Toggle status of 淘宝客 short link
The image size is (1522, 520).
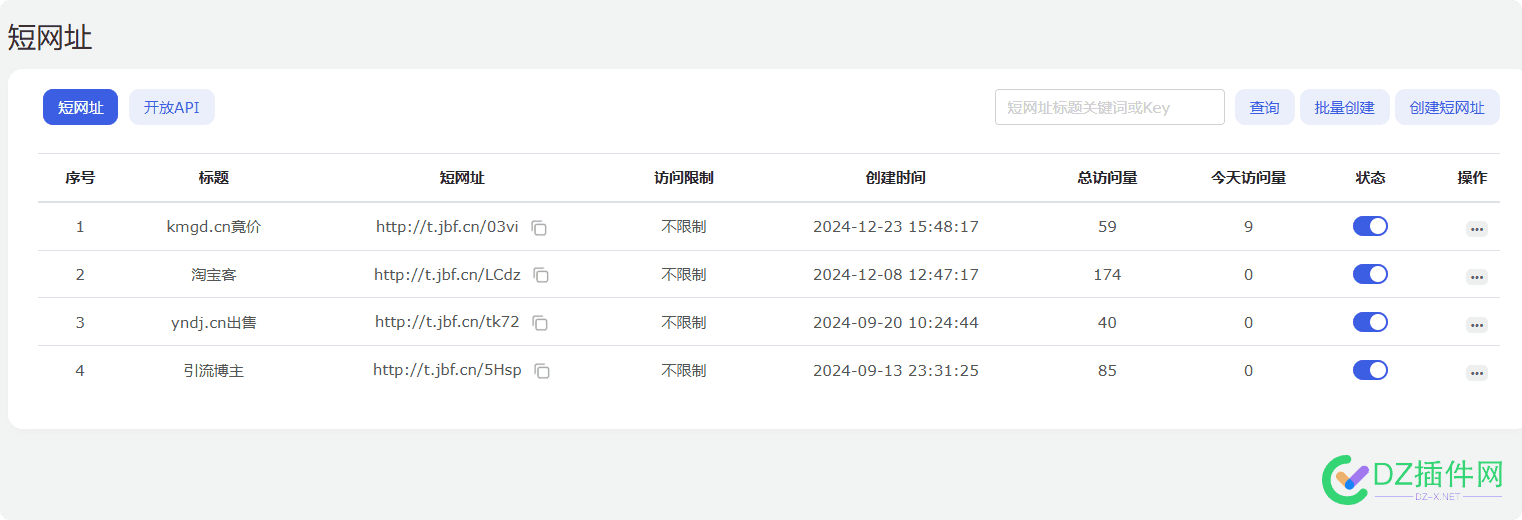click(x=1370, y=274)
